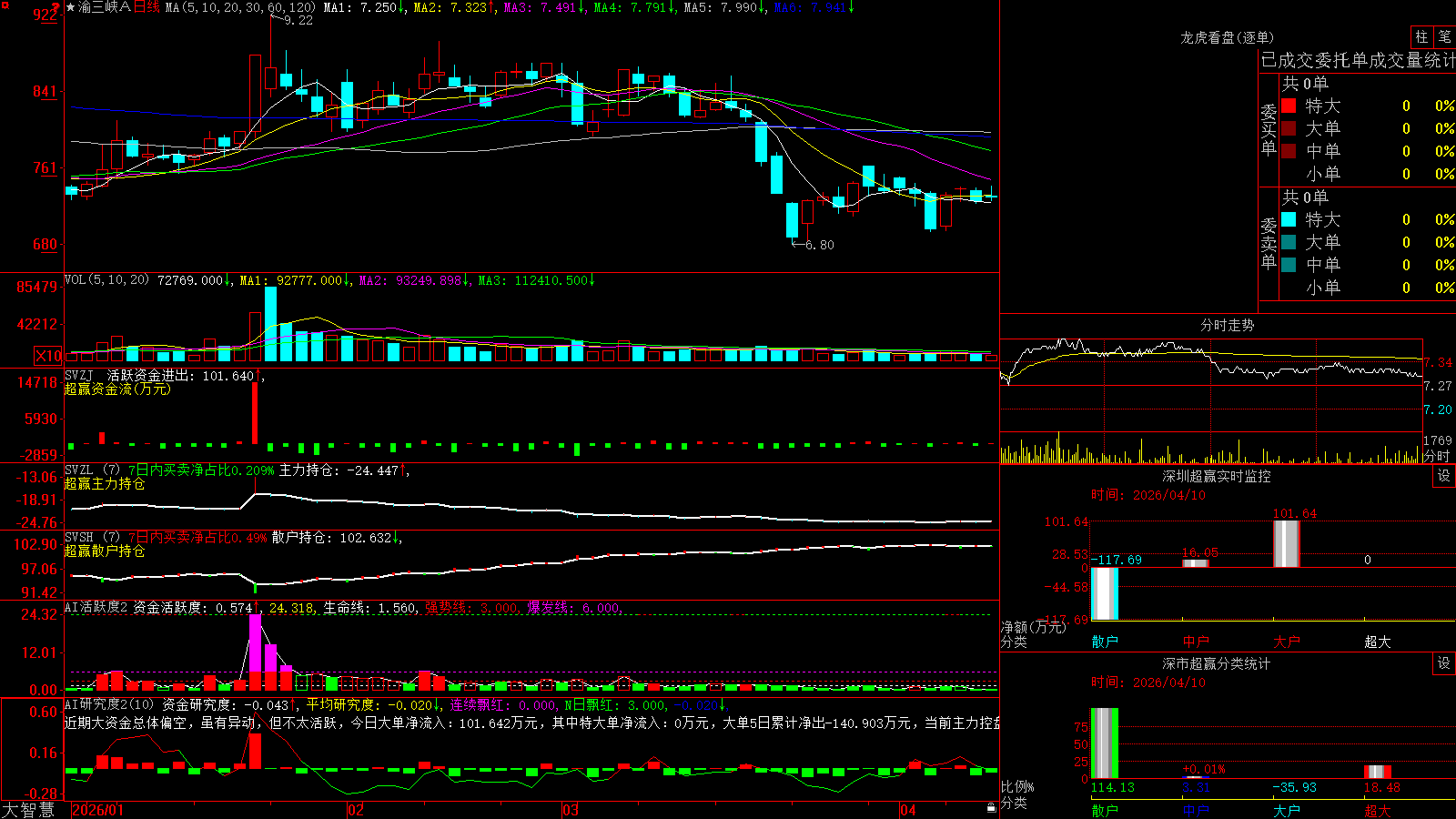Screen dimensions: 1456x819
Task: Click the MA(5,10,20,30,60,120) indicator label
Action: pyautogui.click(x=240, y=7)
